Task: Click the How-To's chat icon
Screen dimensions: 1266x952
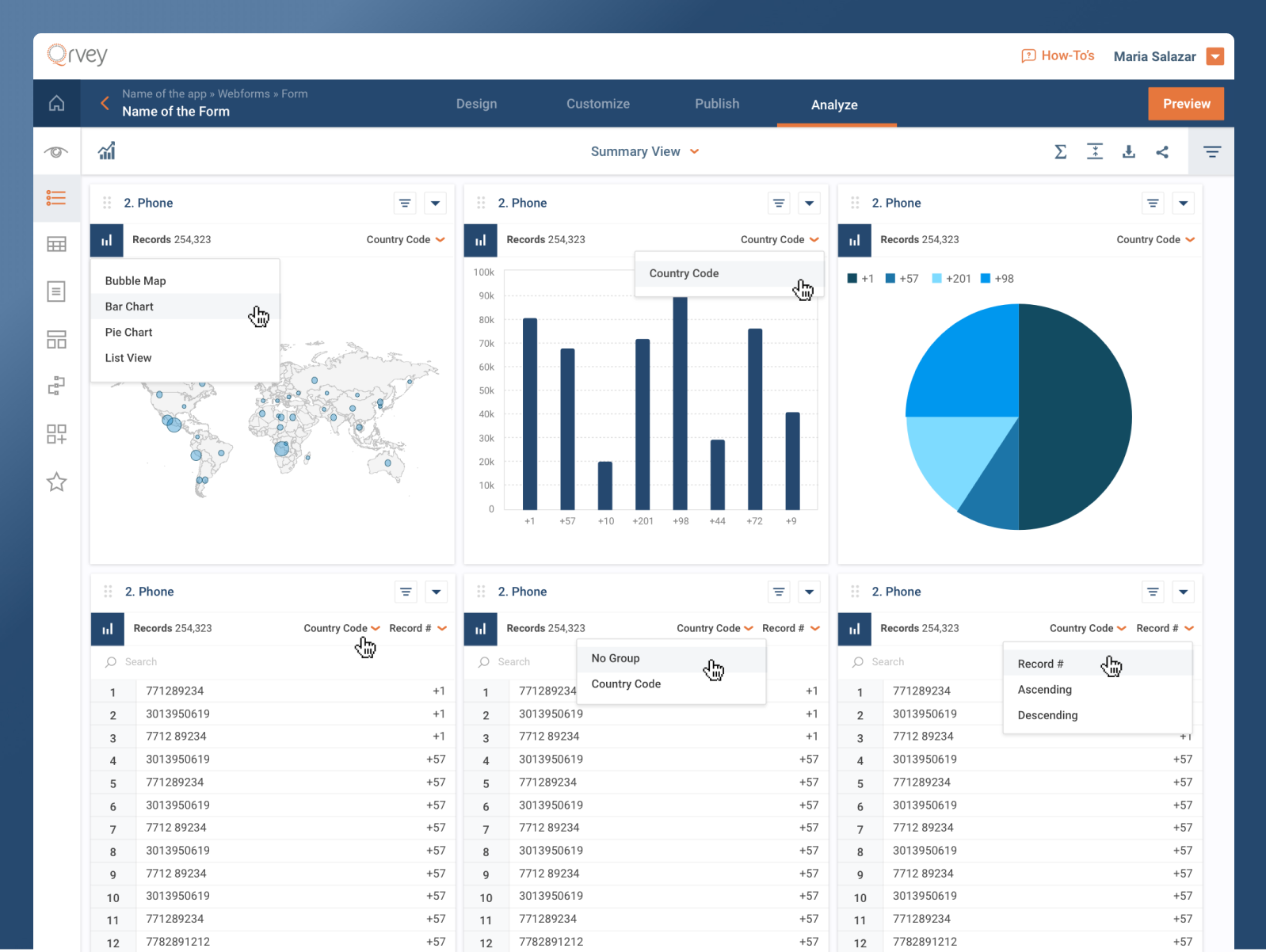Action: pos(1028,55)
